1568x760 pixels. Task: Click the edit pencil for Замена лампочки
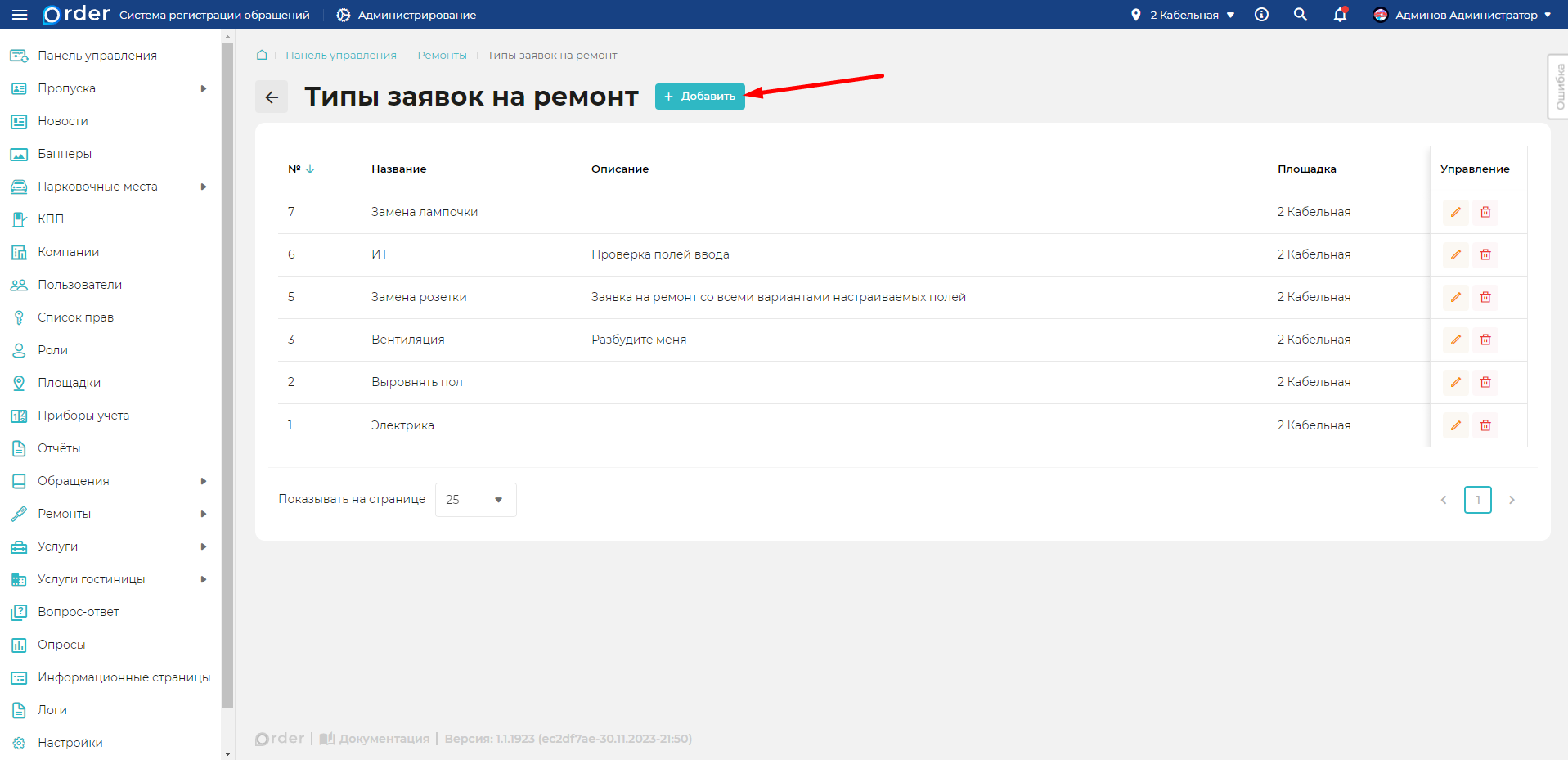[1455, 212]
